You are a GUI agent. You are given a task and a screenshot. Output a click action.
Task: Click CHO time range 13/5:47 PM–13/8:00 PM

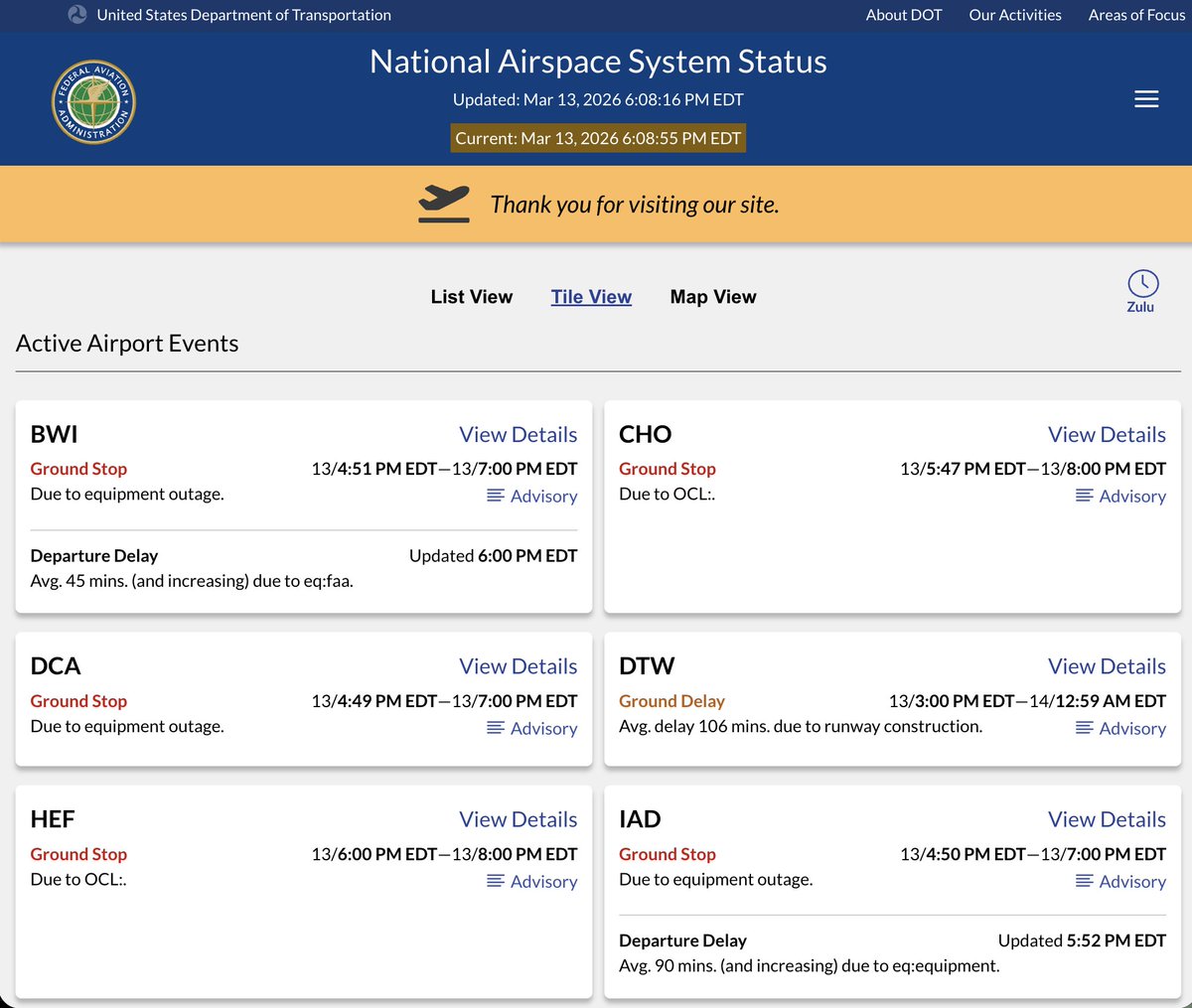point(1033,469)
